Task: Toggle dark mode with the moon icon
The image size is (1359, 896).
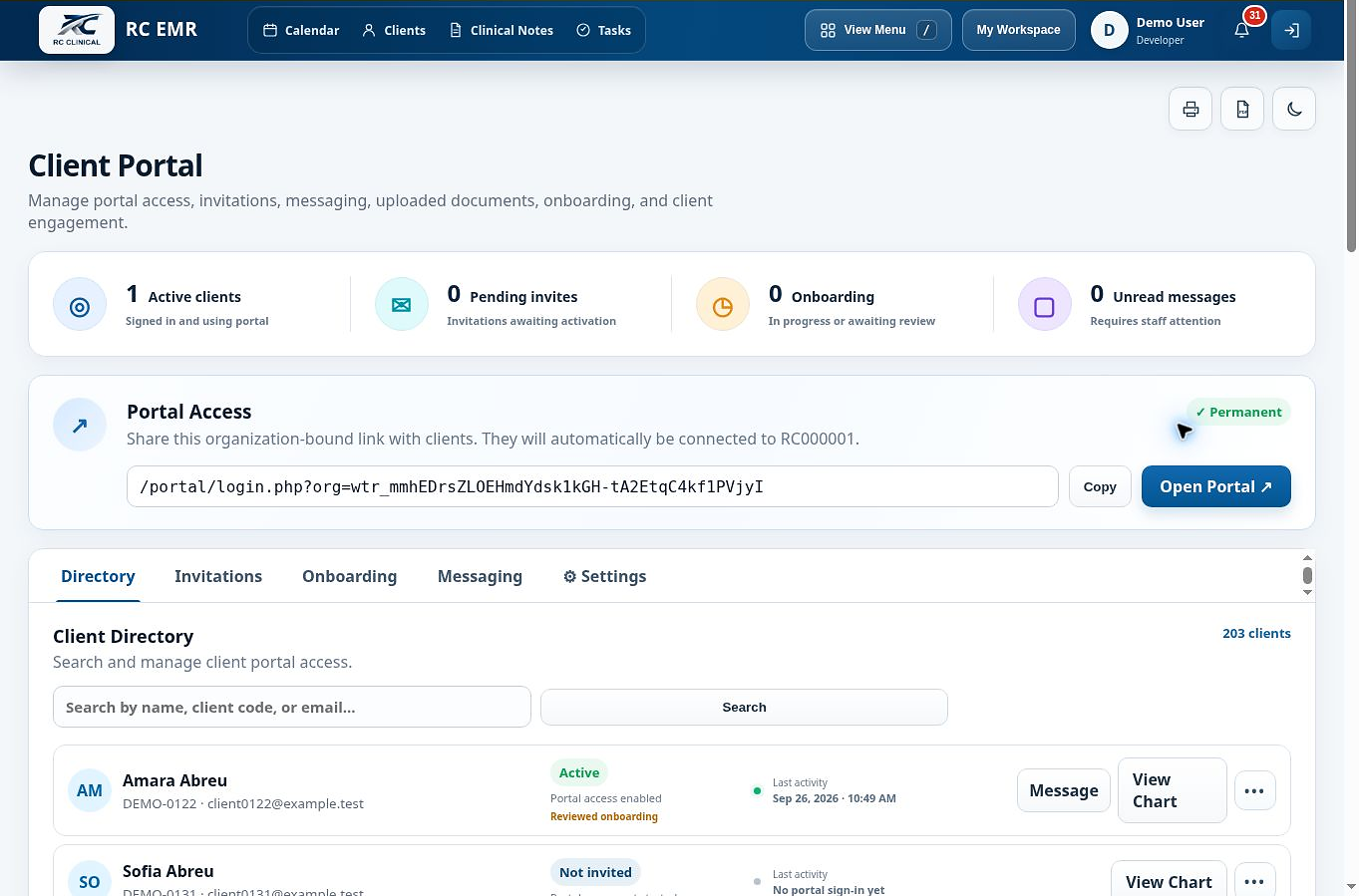Action: (1294, 109)
